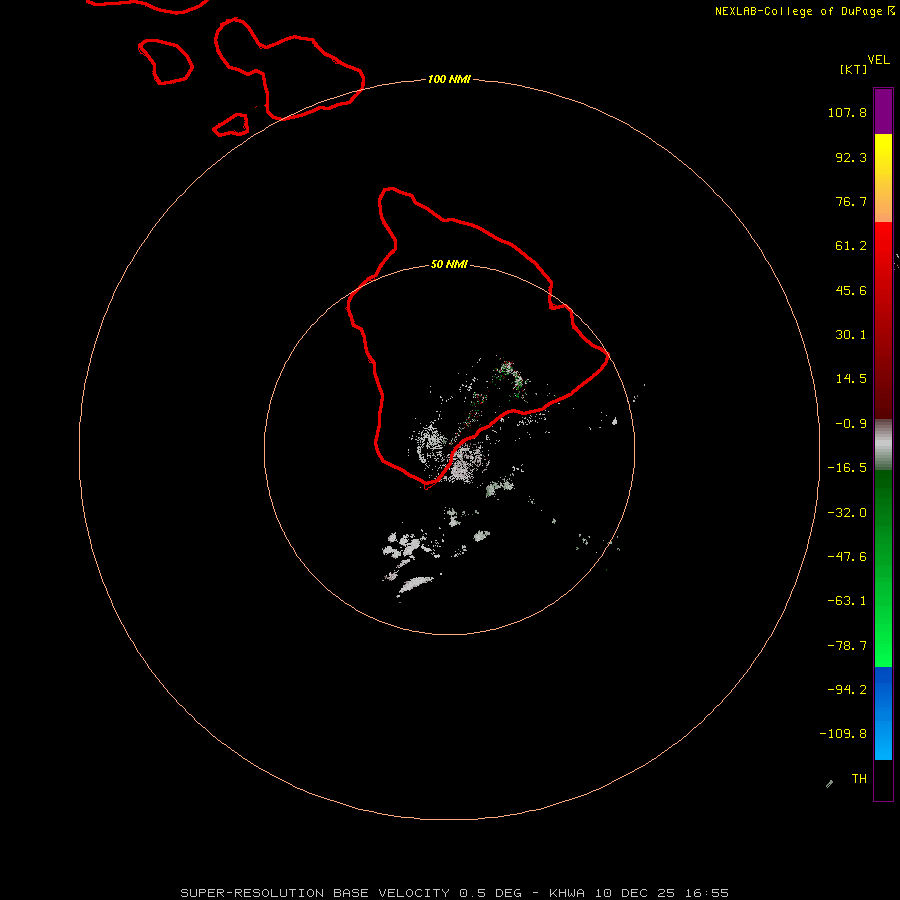The width and height of the screenshot is (900, 900).
Task: Select the 107.8 legend value
Action: point(847,112)
